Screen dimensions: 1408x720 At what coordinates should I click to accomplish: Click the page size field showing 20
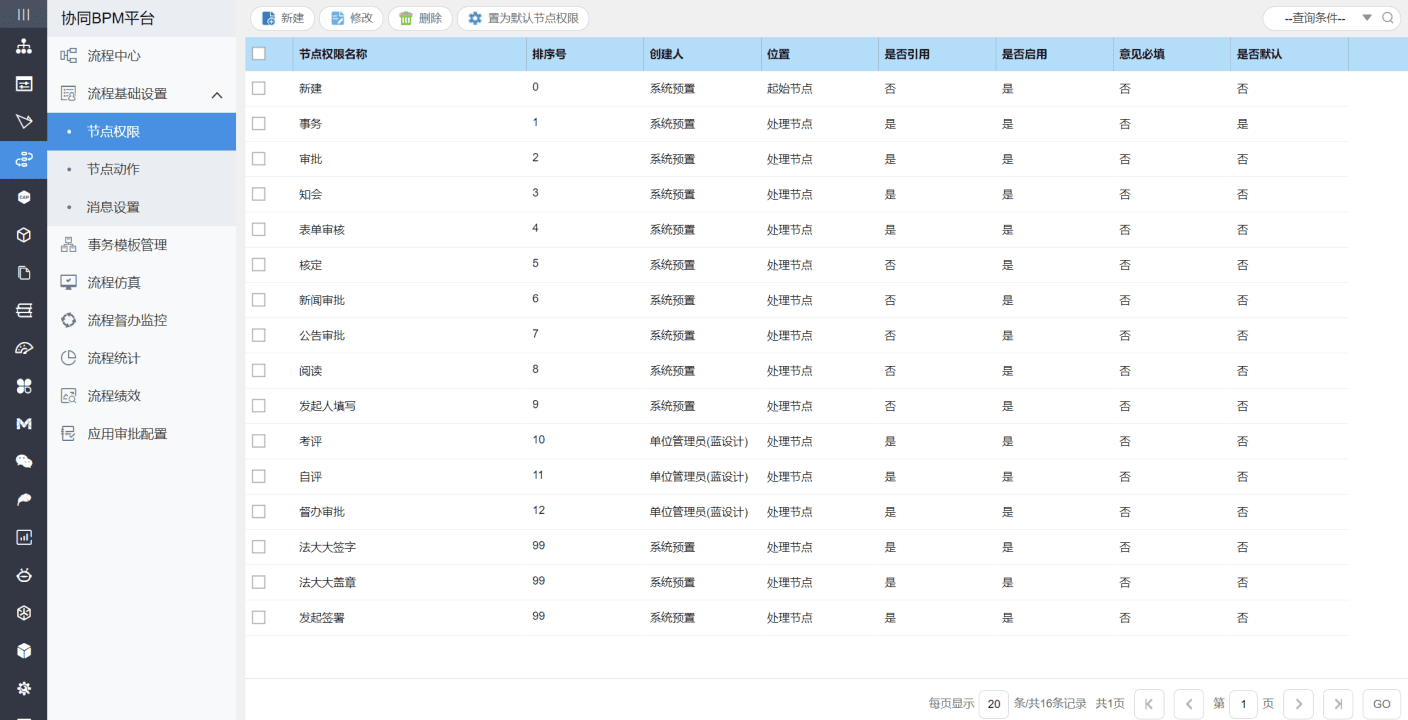click(994, 704)
